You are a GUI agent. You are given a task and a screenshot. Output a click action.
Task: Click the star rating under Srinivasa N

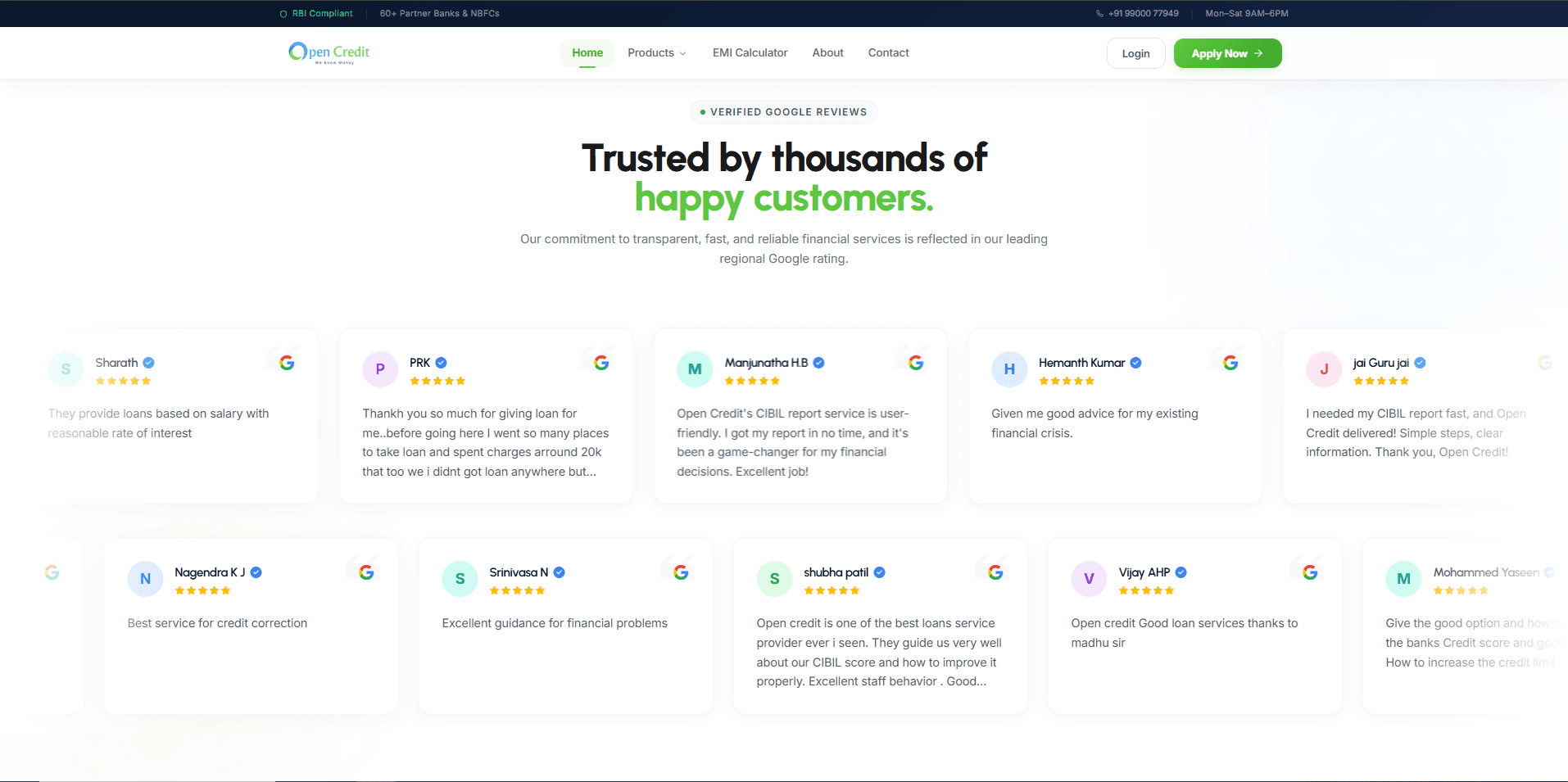(517, 590)
